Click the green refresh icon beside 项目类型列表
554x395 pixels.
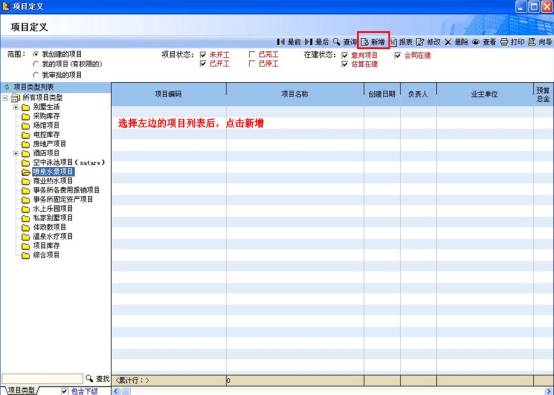pyautogui.click(x=6, y=87)
